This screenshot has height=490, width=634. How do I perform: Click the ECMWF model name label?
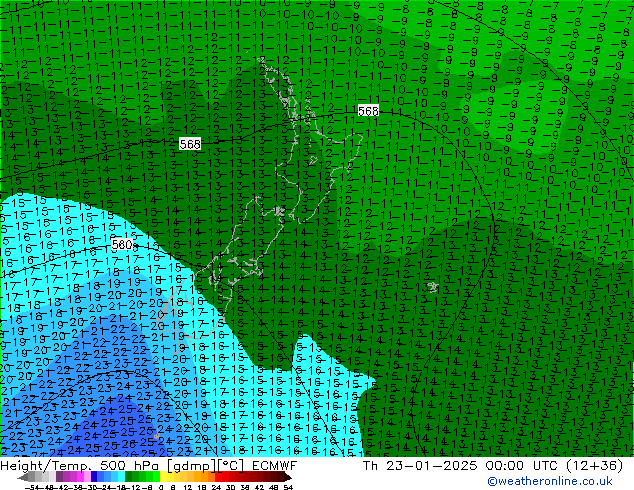coord(275,466)
